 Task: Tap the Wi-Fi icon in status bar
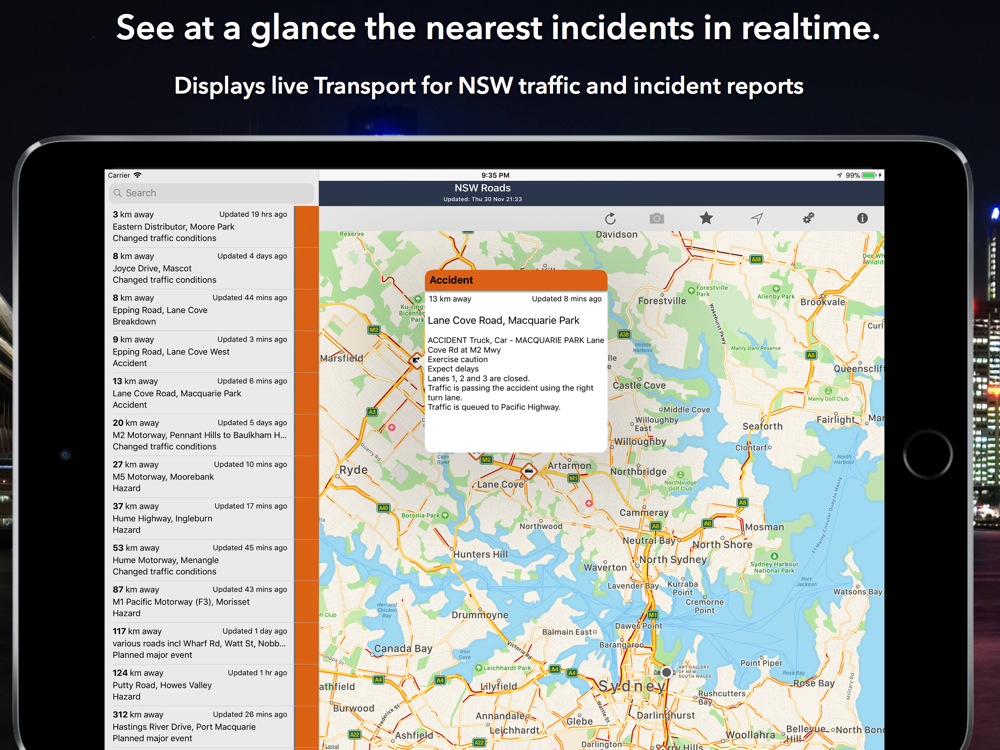pyautogui.click(x=138, y=175)
